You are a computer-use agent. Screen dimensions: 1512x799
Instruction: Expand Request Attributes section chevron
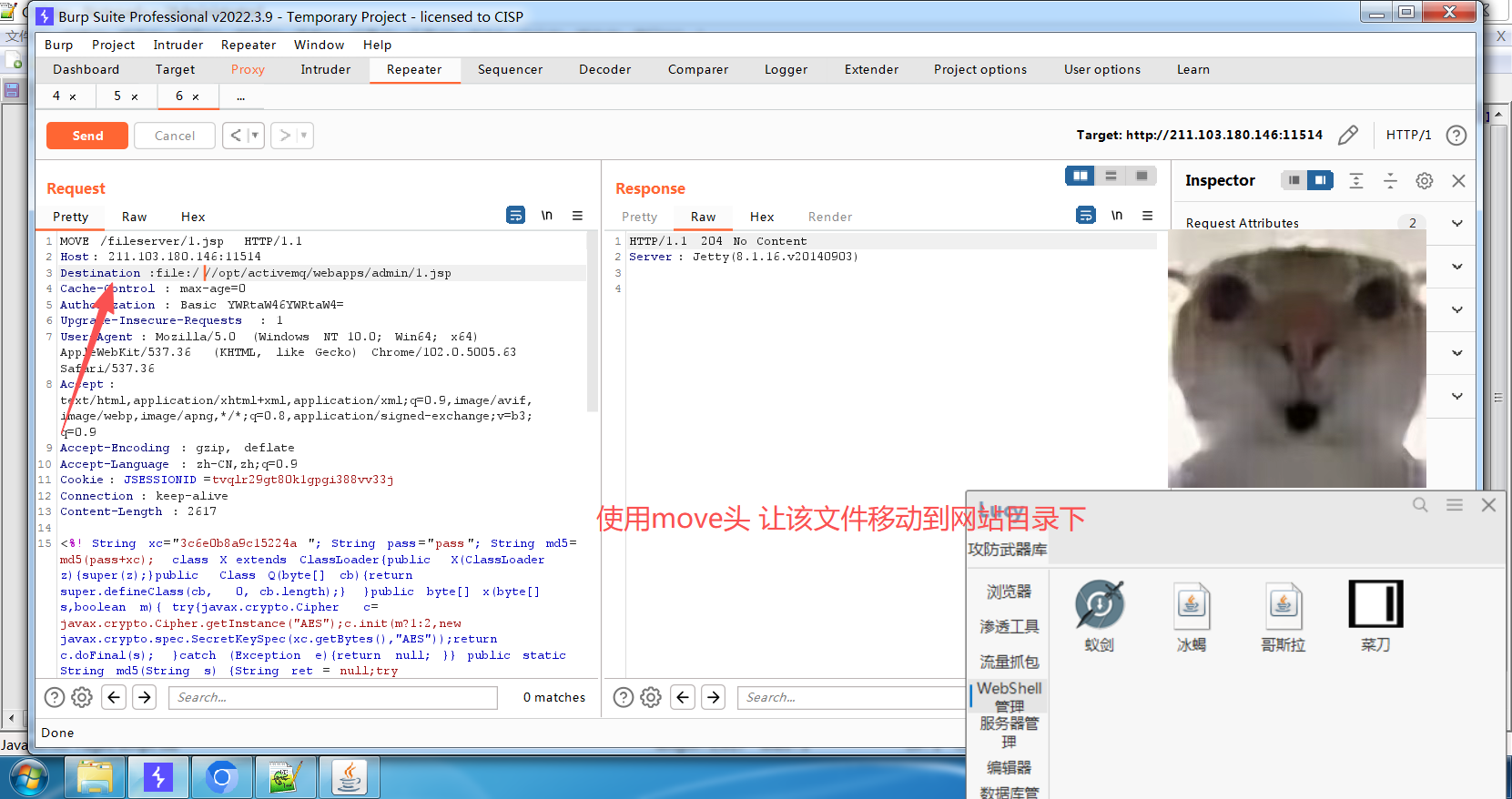click(1456, 223)
